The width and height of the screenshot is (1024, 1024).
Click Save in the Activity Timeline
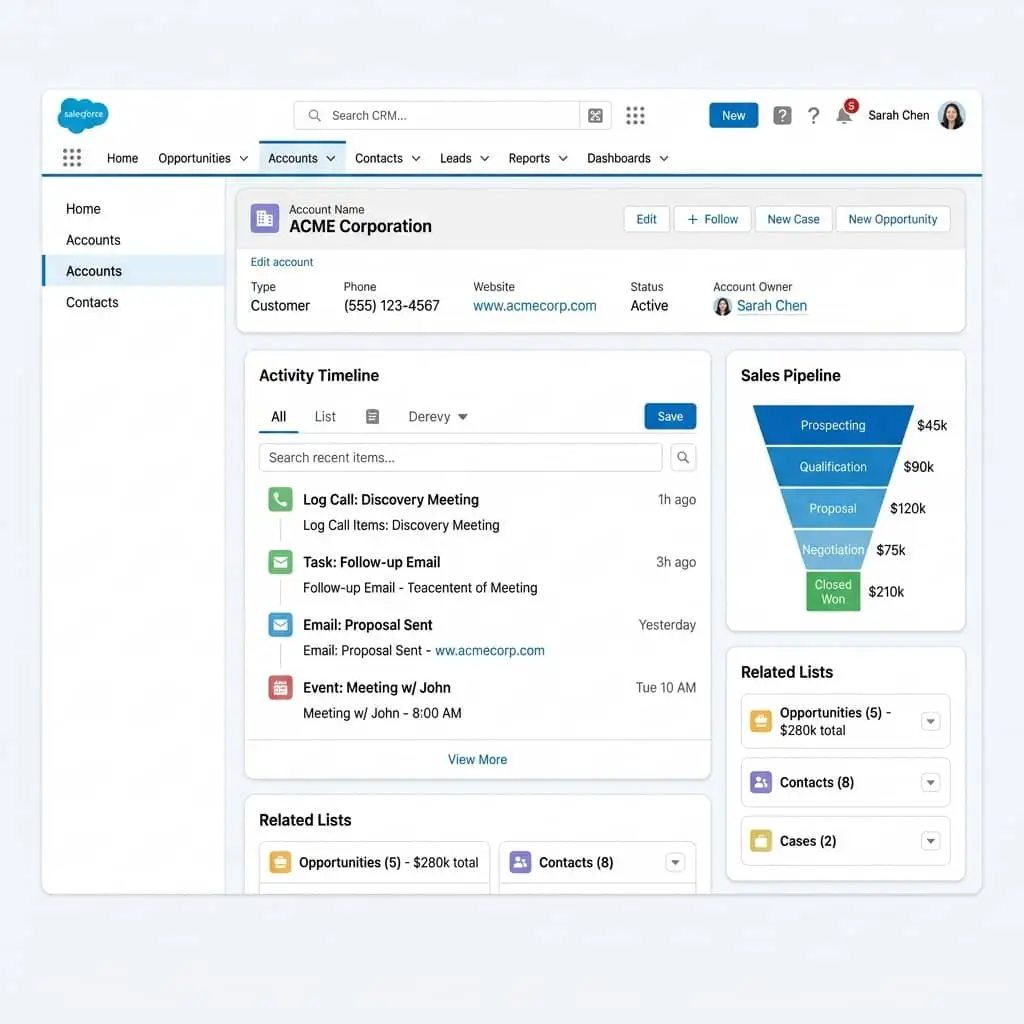[x=670, y=417]
